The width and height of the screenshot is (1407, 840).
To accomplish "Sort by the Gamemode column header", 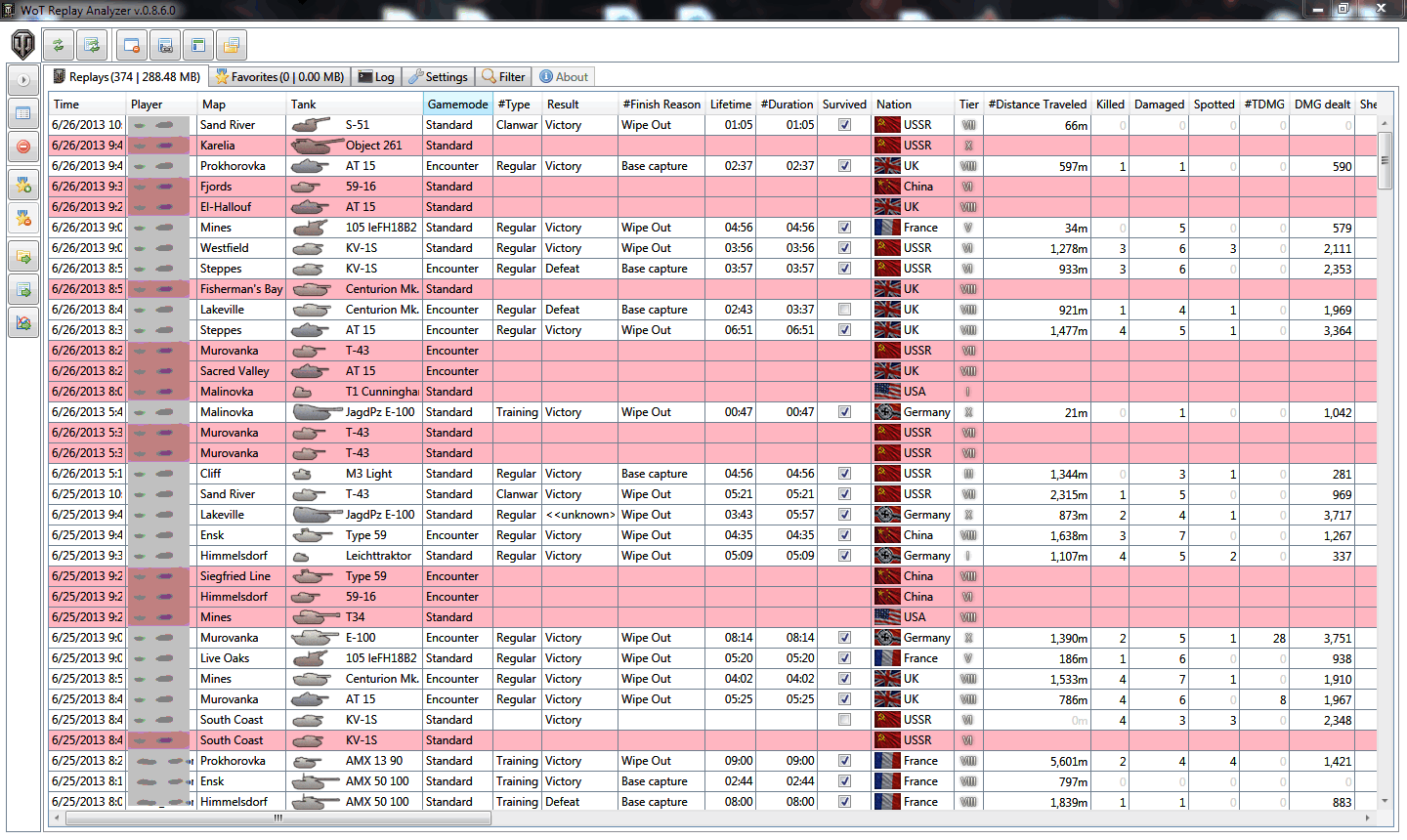I will click(x=458, y=105).
